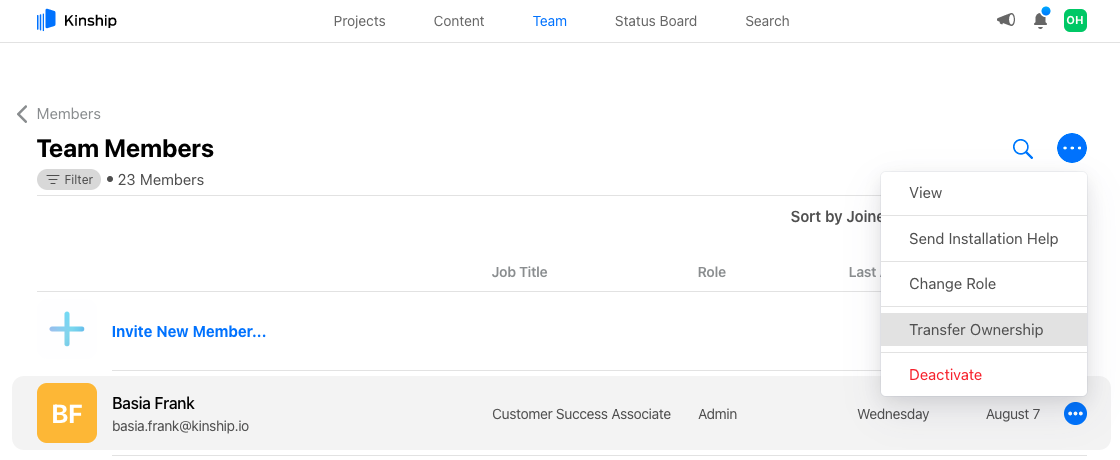Go back using the Members chevron
The image size is (1120, 460).
point(22,114)
